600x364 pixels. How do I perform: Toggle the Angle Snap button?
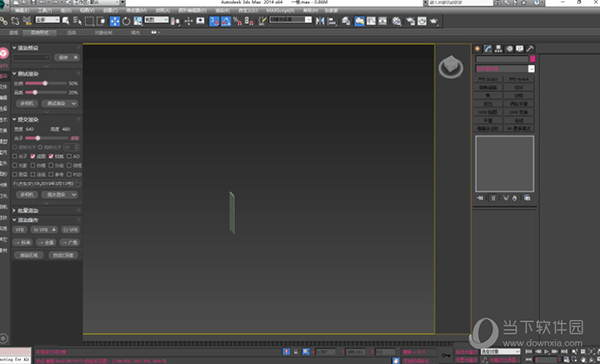coord(226,21)
